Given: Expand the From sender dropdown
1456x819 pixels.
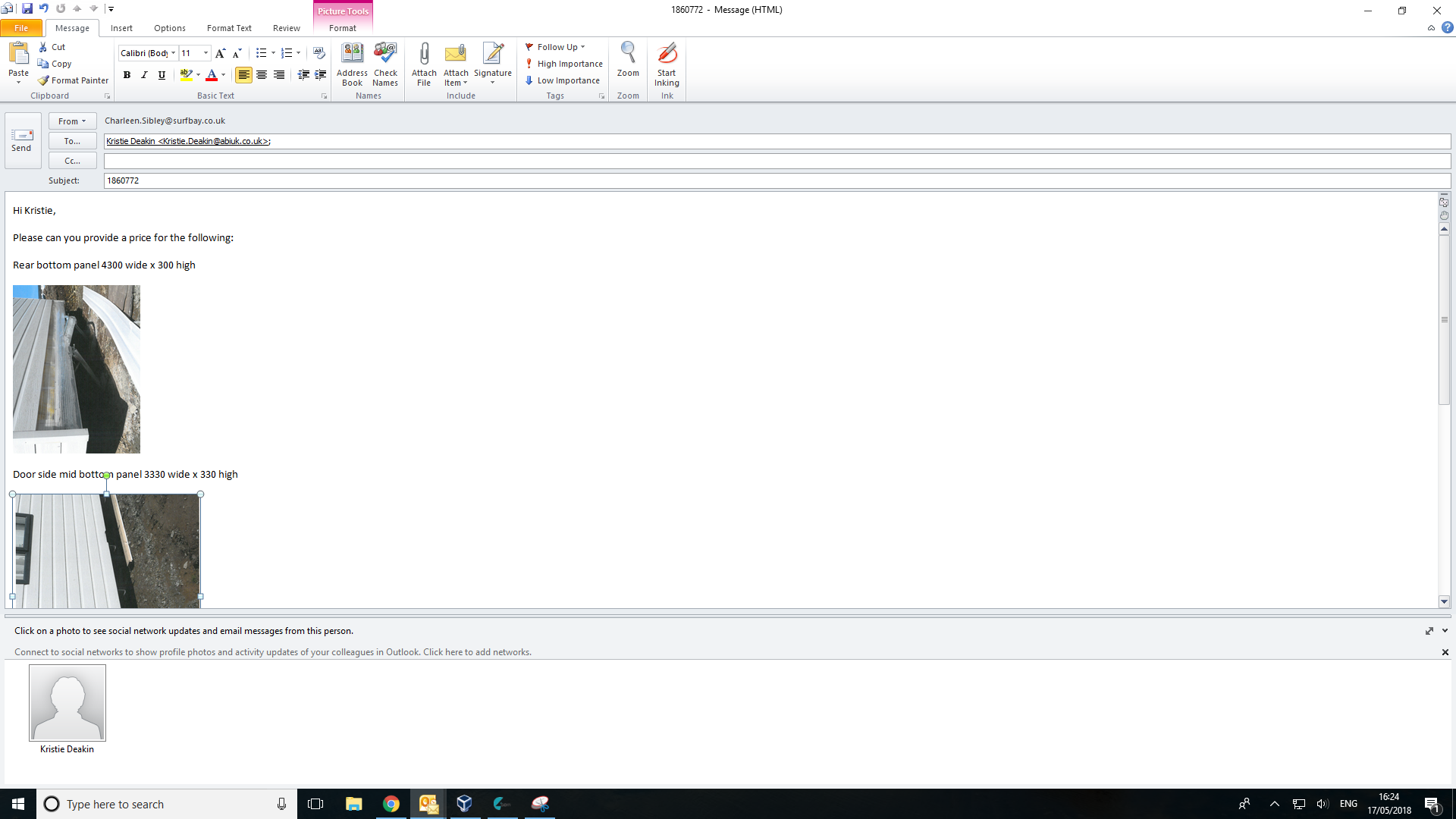Looking at the screenshot, I should point(72,121).
